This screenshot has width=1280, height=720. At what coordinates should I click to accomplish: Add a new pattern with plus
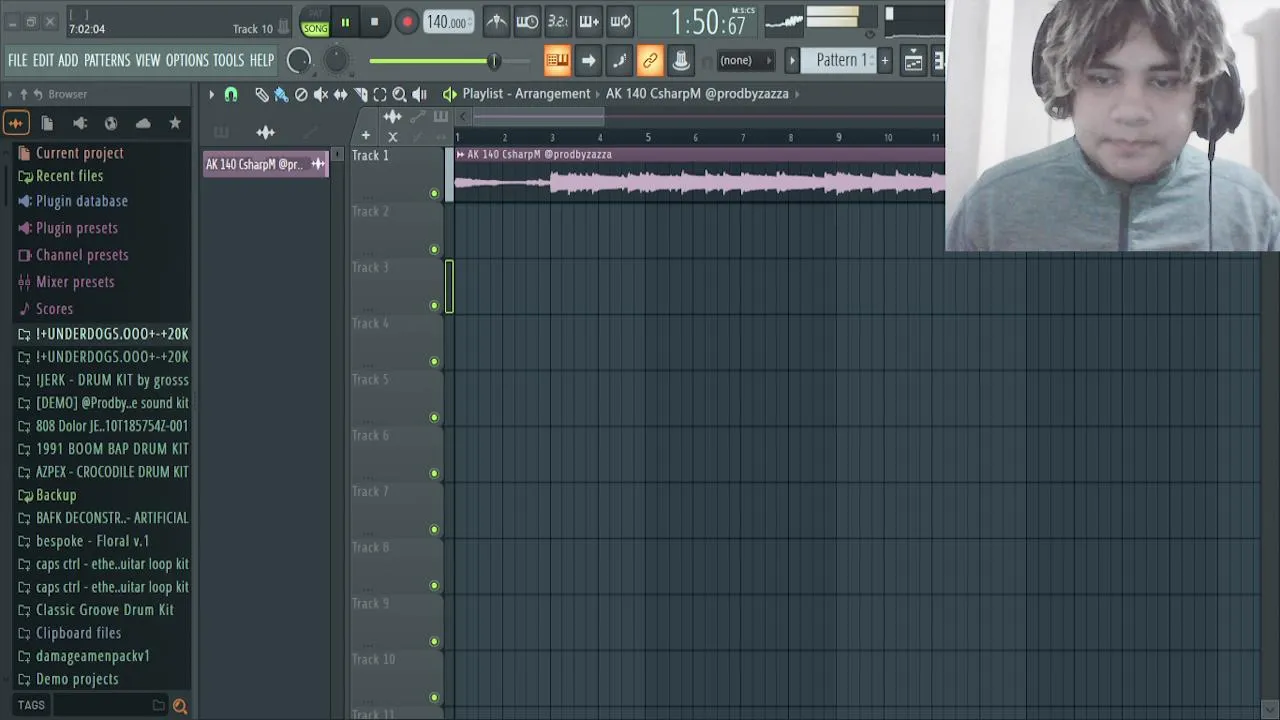point(884,61)
